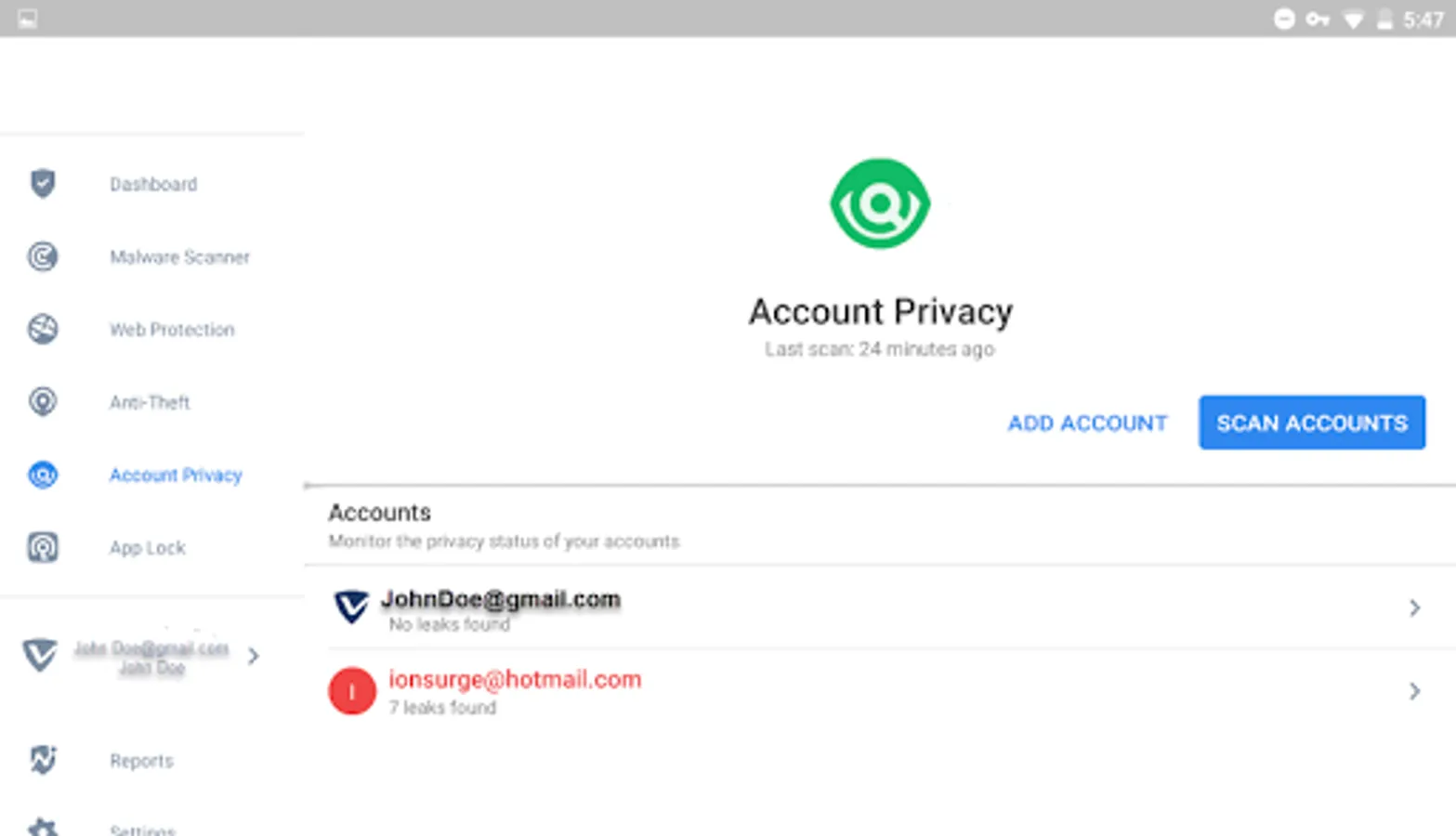Click the App Lock fingerprint icon
1456x836 pixels.
pyautogui.click(x=43, y=547)
